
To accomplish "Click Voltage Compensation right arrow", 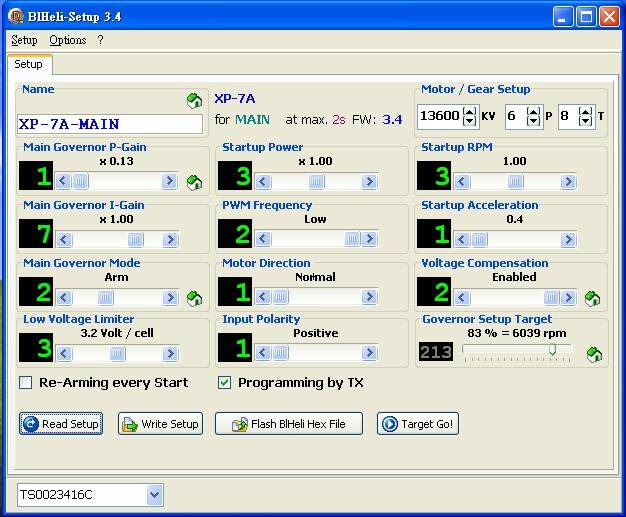I will pyautogui.click(x=568, y=297).
